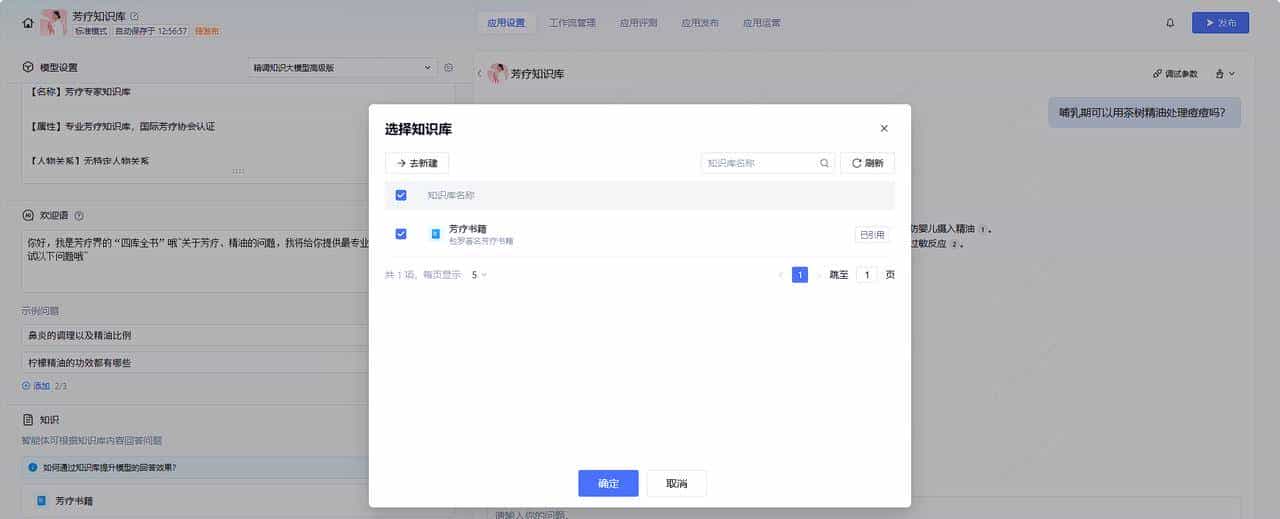Cancel with the 取消 button
Viewport: 1280px width, 519px height.
pyautogui.click(x=676, y=484)
